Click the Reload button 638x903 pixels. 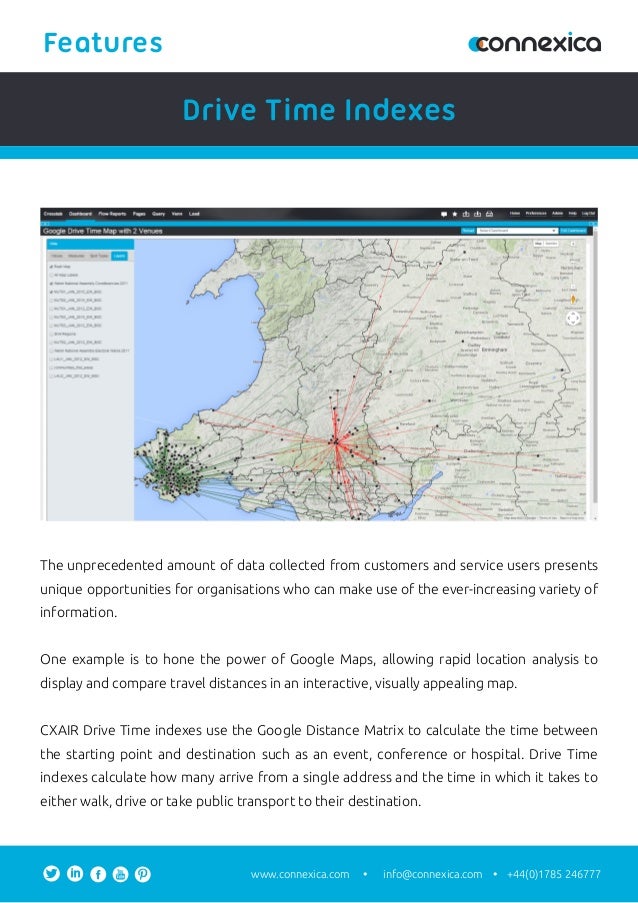coord(468,230)
